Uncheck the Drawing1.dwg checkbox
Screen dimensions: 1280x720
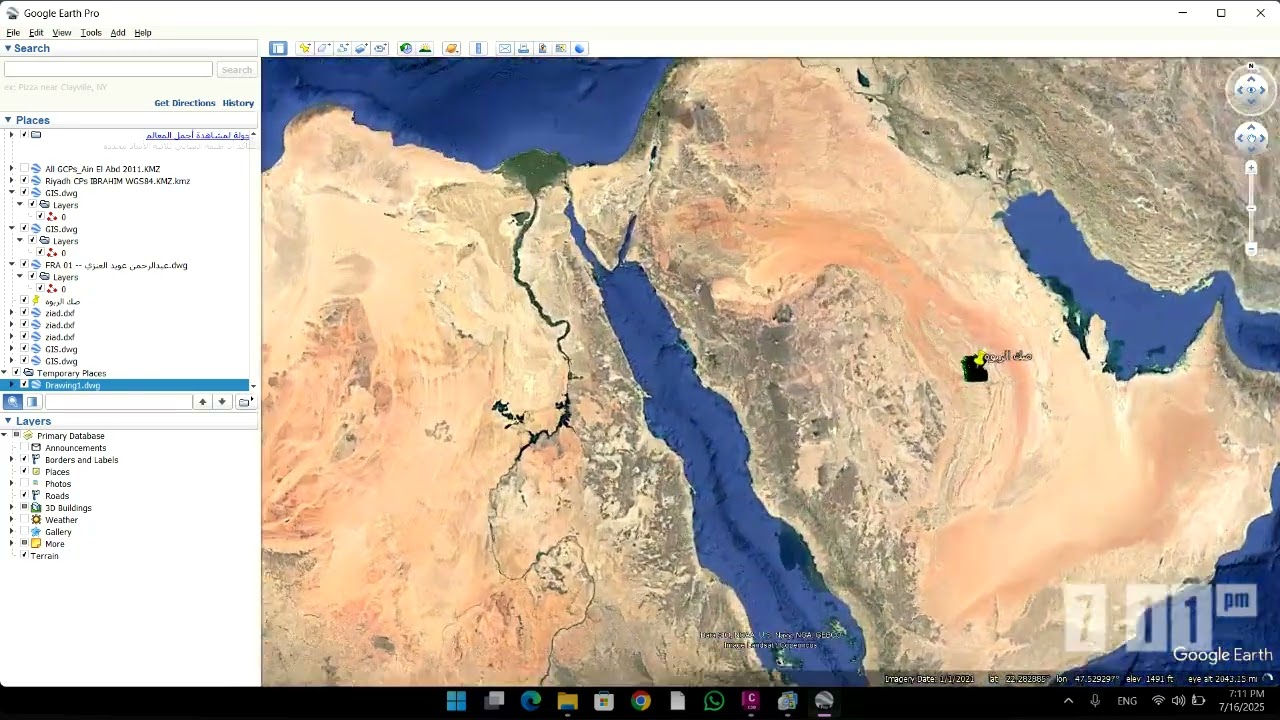tap(24, 385)
